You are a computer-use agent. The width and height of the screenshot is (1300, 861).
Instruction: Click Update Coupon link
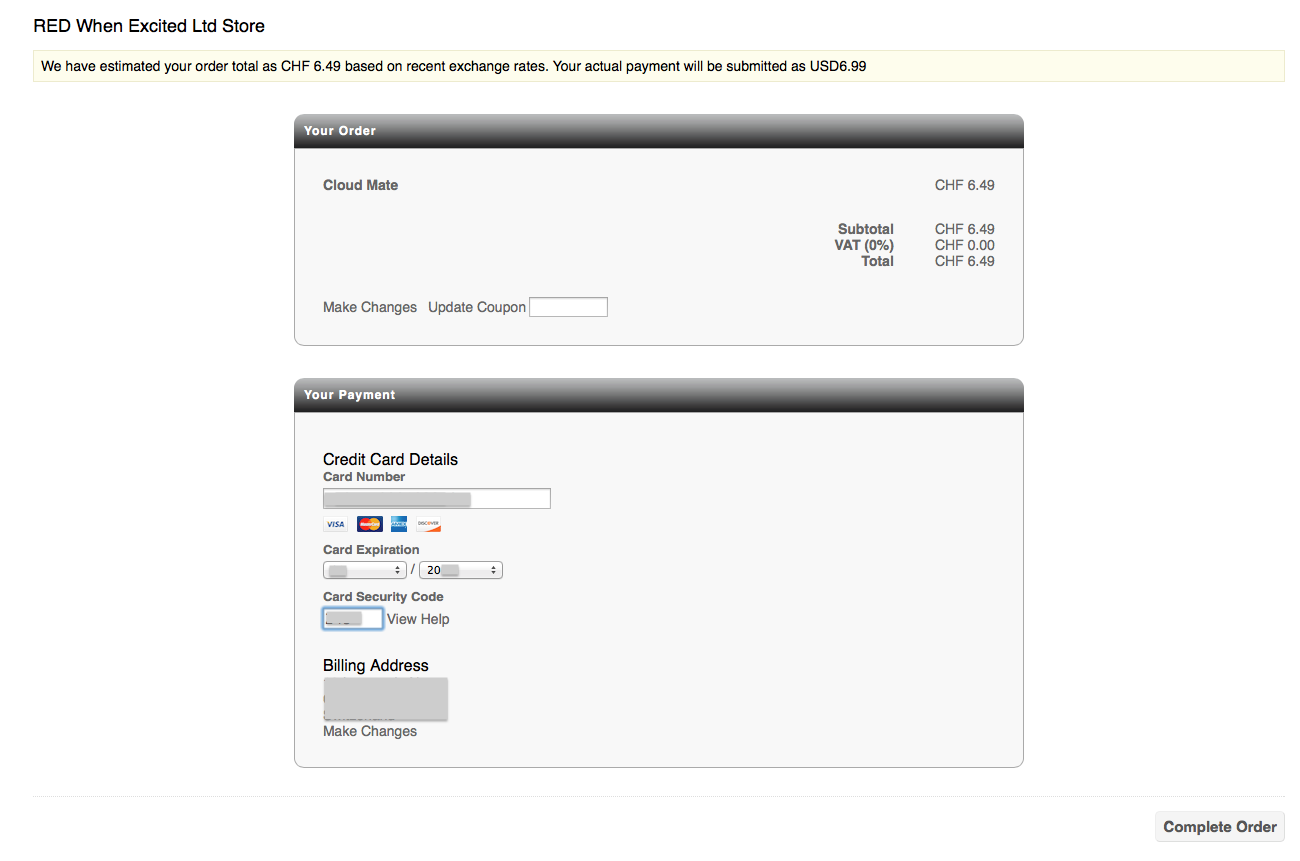(476, 307)
